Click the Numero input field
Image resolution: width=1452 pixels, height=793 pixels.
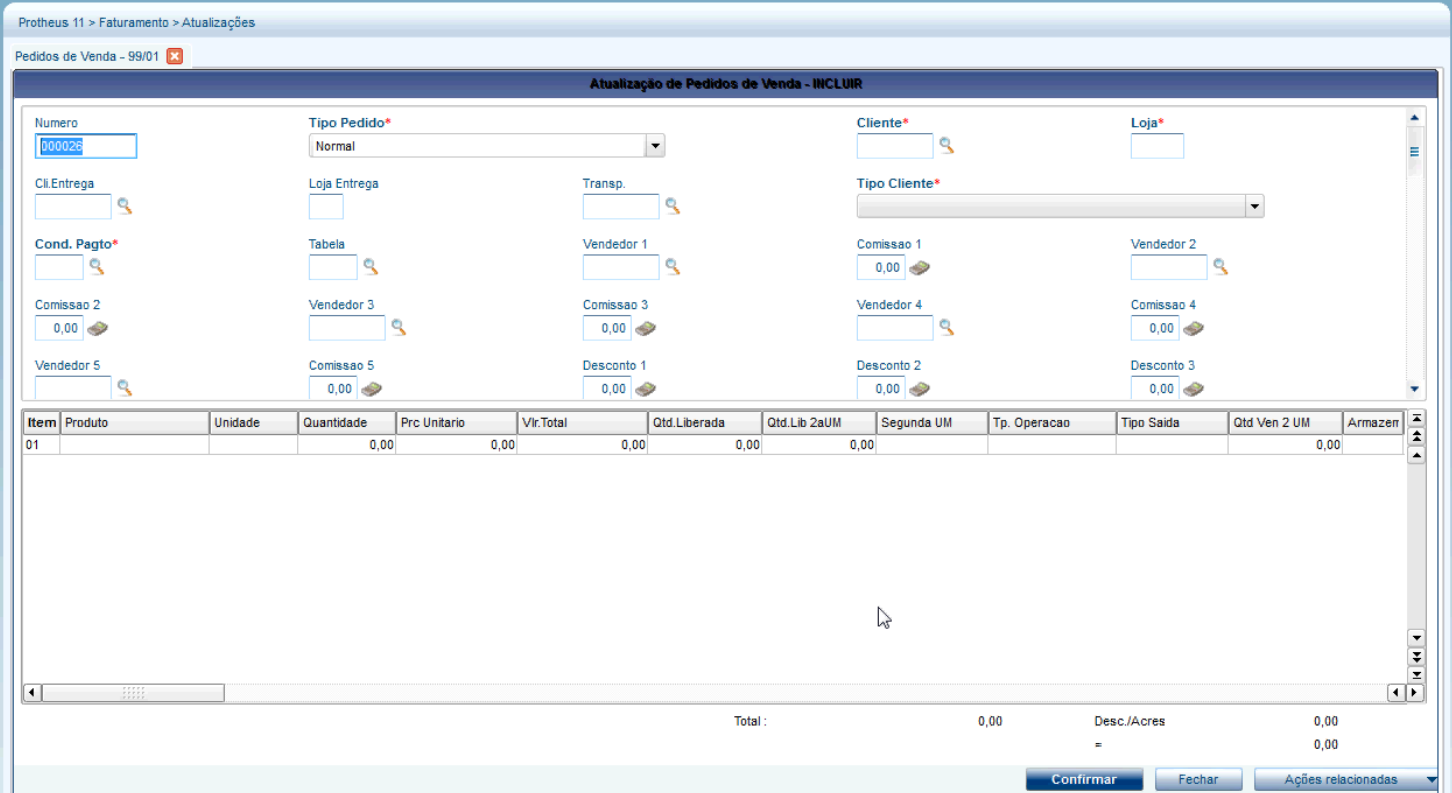pyautogui.click(x=86, y=146)
